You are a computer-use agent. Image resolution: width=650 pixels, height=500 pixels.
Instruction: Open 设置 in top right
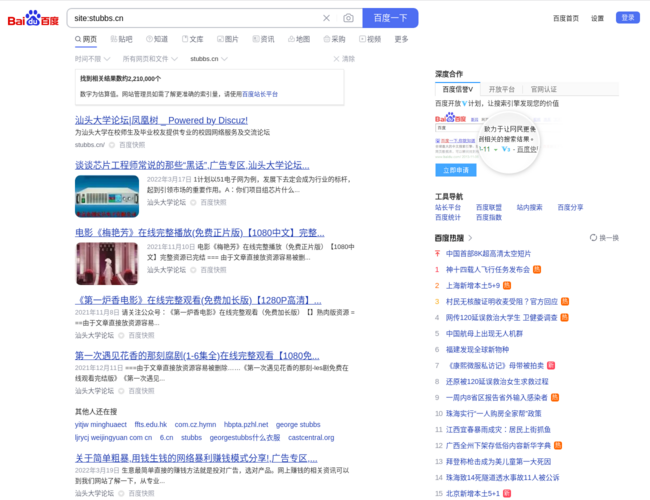[597, 18]
